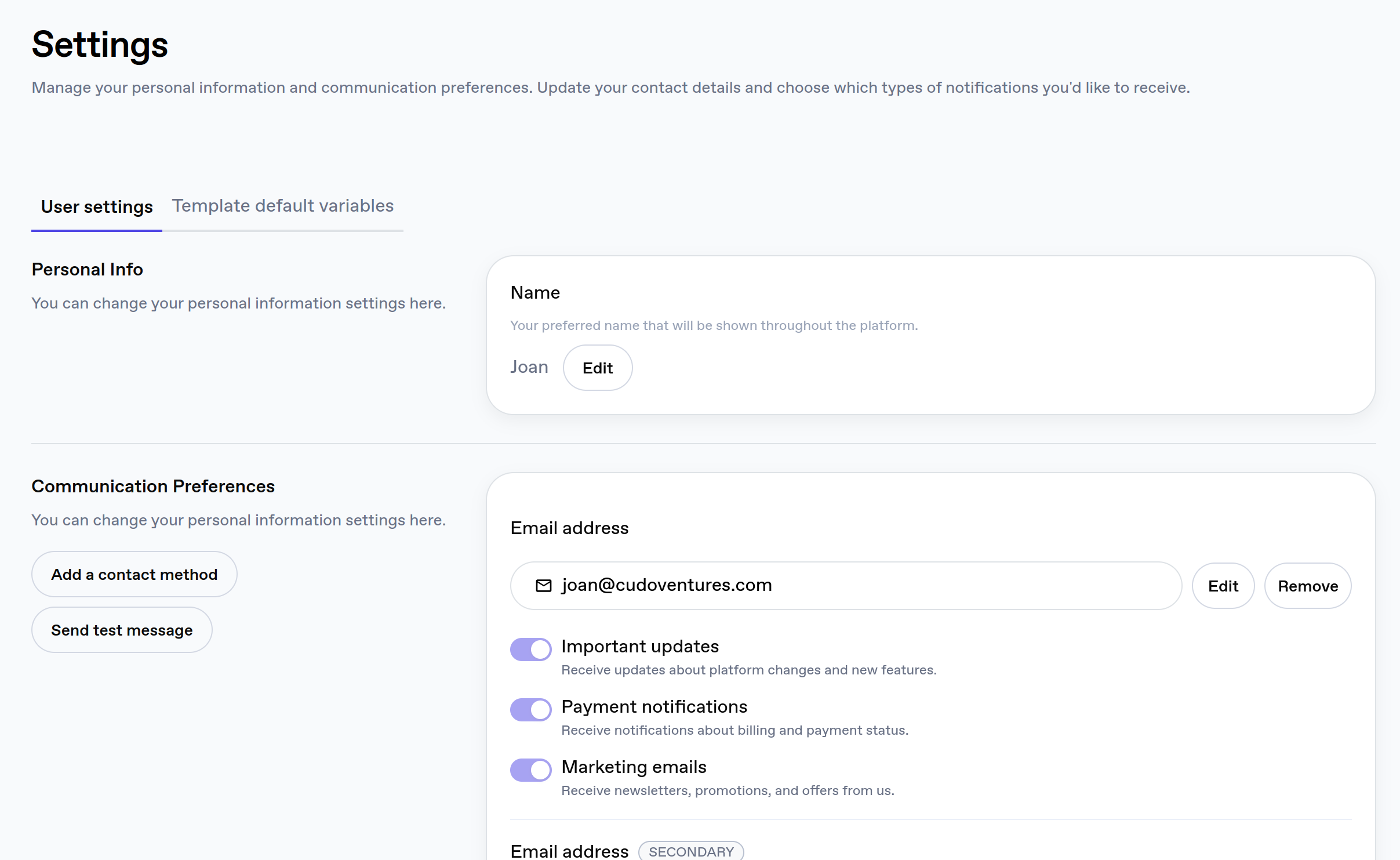This screenshot has height=860, width=1400.
Task: Toggle Important updates by clicking its label
Action: click(639, 646)
